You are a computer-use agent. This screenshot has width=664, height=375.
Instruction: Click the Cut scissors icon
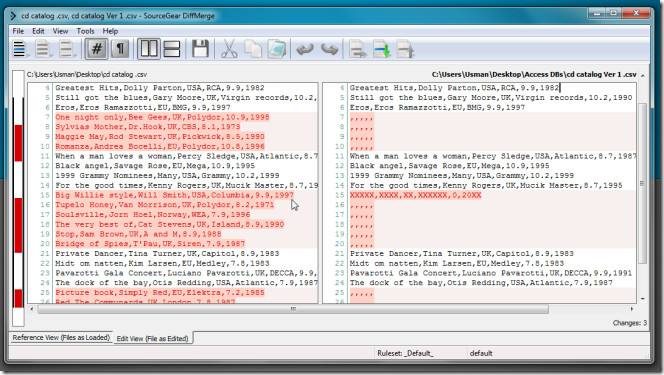[x=229, y=49]
